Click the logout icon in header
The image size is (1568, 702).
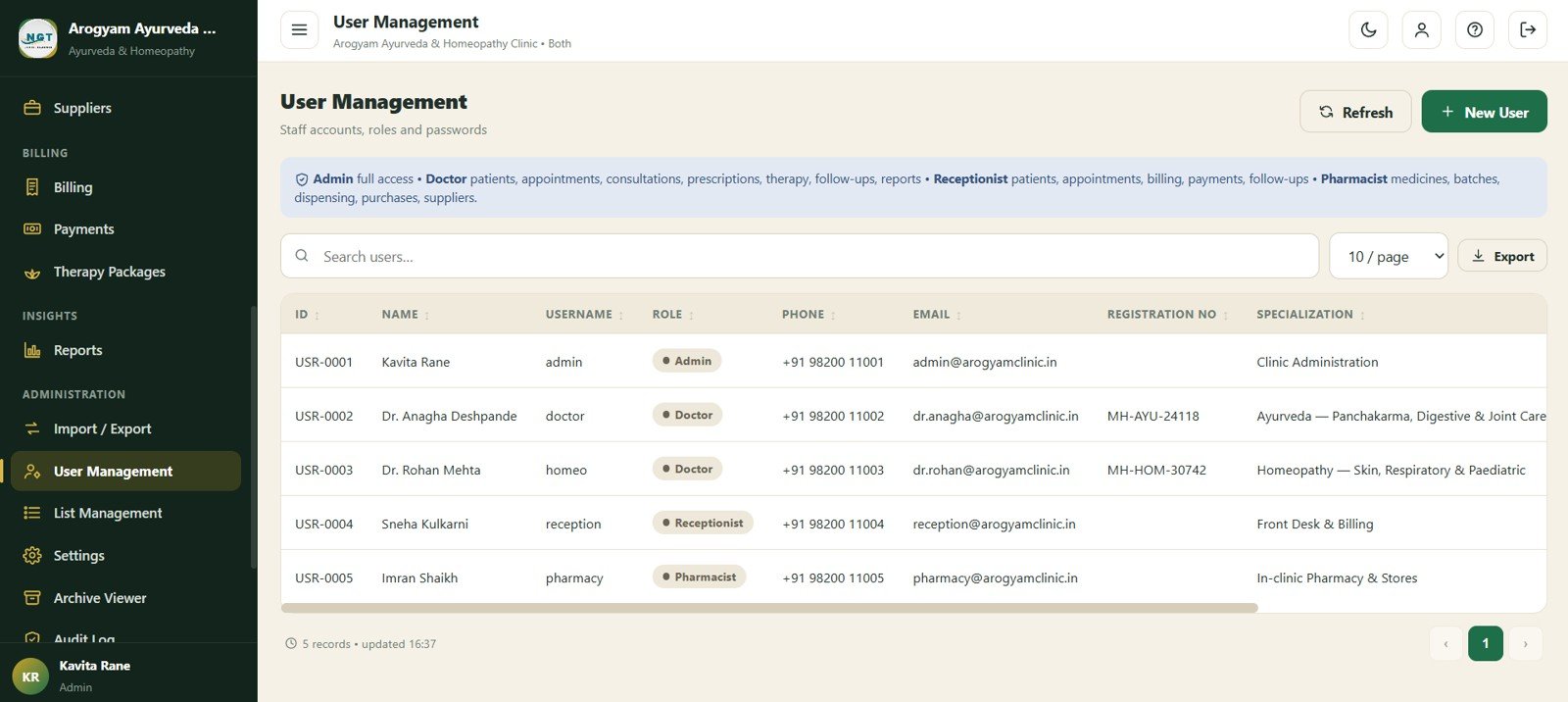[1528, 29]
